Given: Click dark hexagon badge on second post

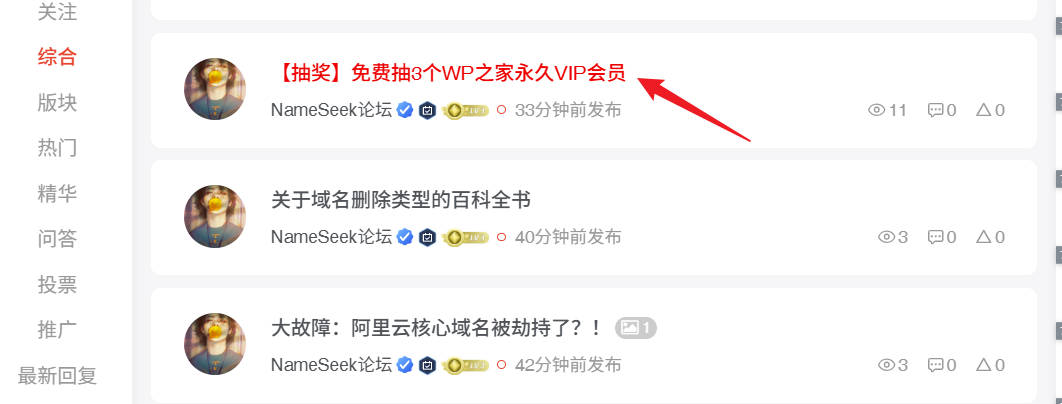Looking at the screenshot, I should tap(427, 237).
